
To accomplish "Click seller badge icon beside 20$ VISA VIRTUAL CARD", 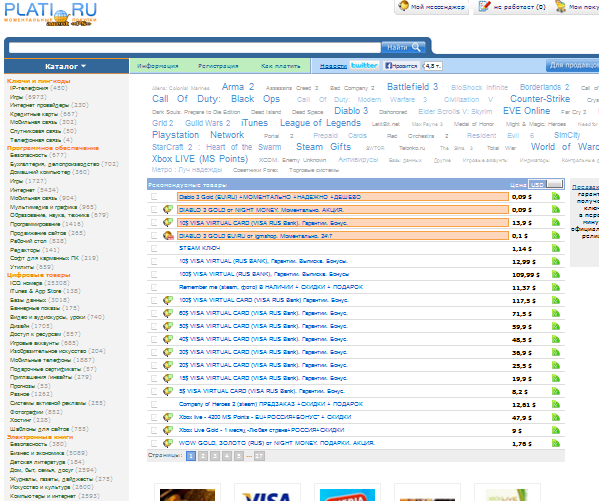I will (168, 365).
